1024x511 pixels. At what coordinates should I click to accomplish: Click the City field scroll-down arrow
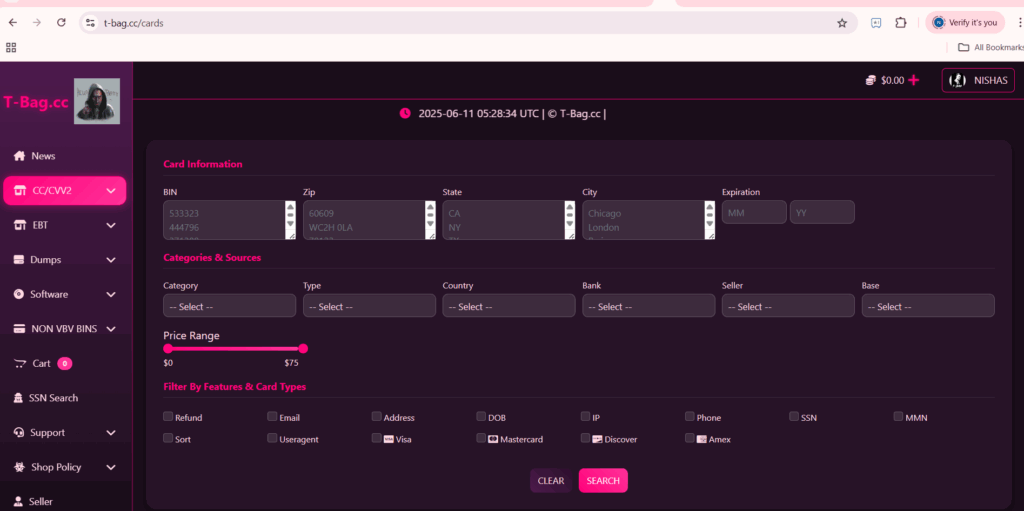pos(710,223)
